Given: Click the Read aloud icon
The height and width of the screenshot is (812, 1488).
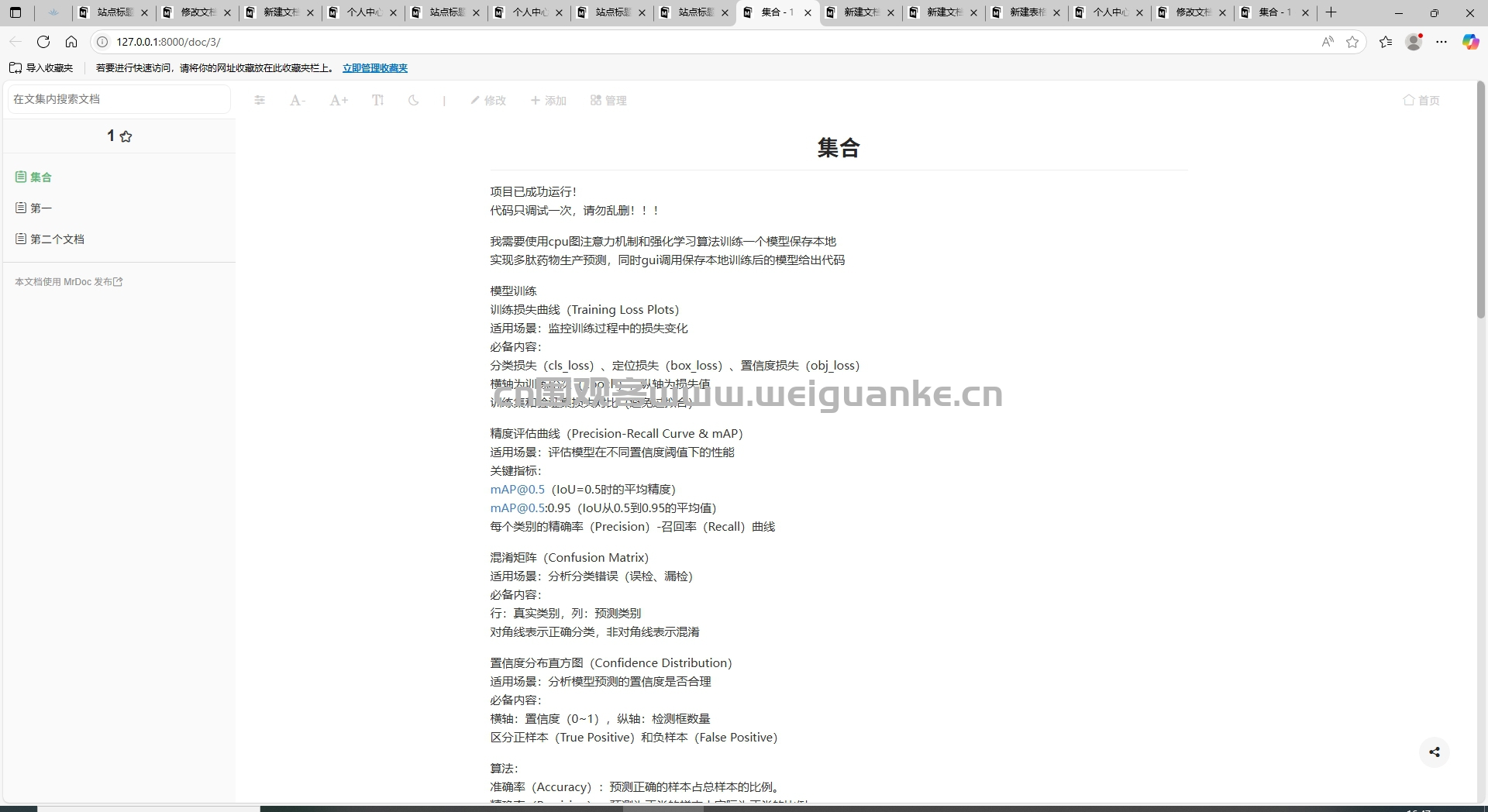Looking at the screenshot, I should pyautogui.click(x=1328, y=42).
